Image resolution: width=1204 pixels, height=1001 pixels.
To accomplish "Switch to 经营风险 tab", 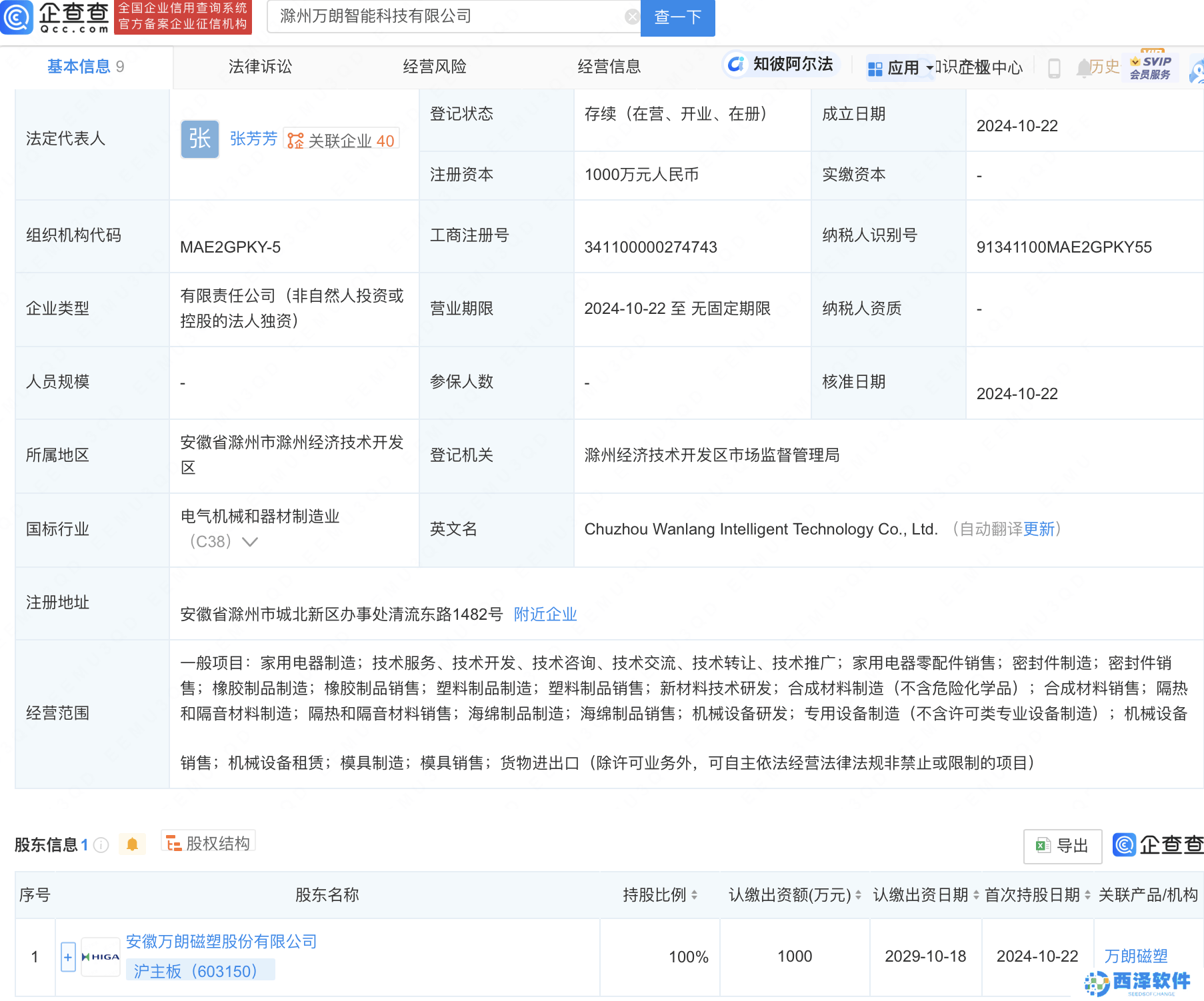I will coord(435,67).
